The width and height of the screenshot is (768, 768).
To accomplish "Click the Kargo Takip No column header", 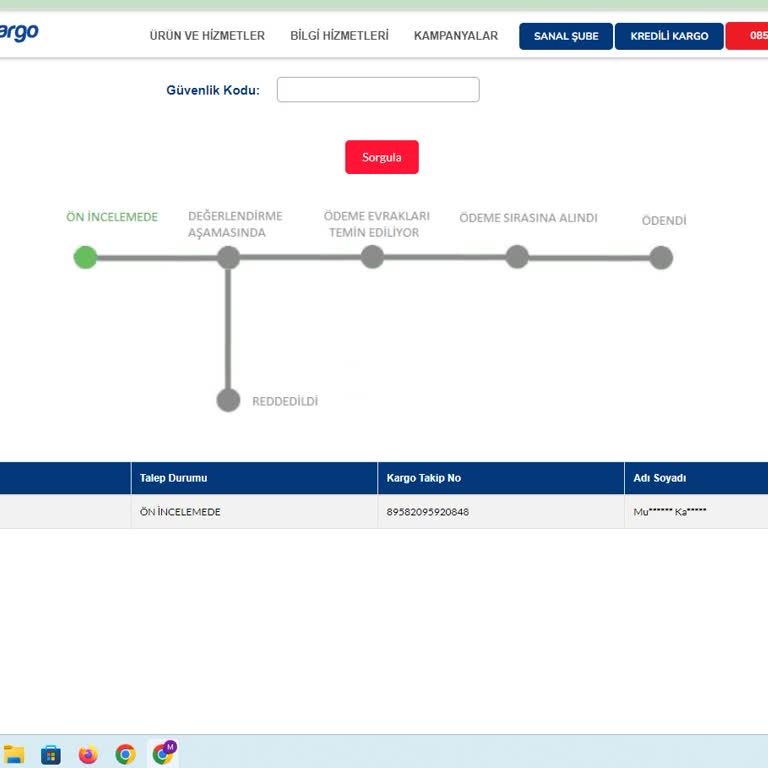I will click(501, 478).
